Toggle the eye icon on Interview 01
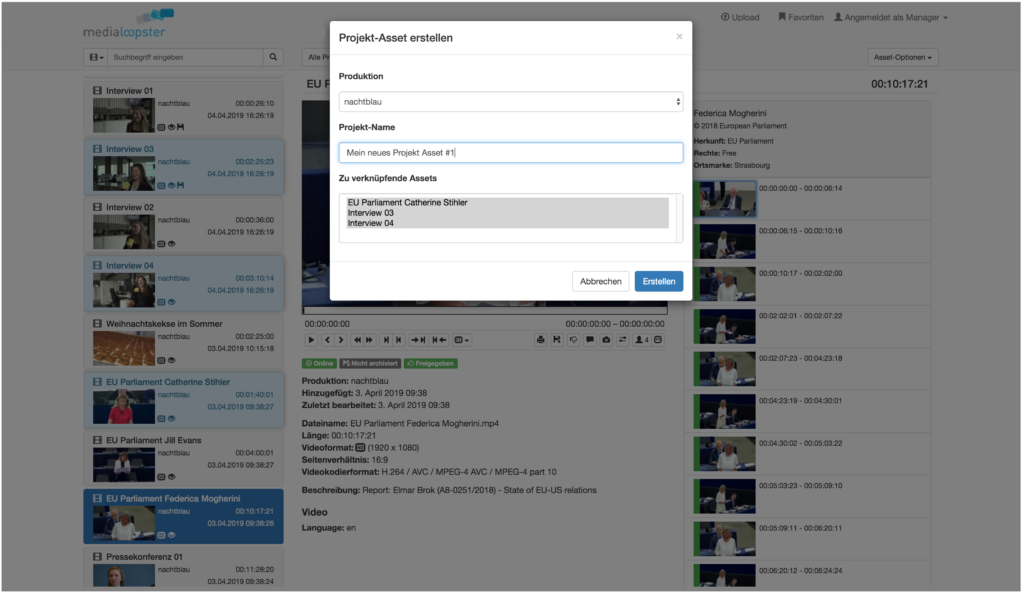1024x595 pixels. pos(170,127)
